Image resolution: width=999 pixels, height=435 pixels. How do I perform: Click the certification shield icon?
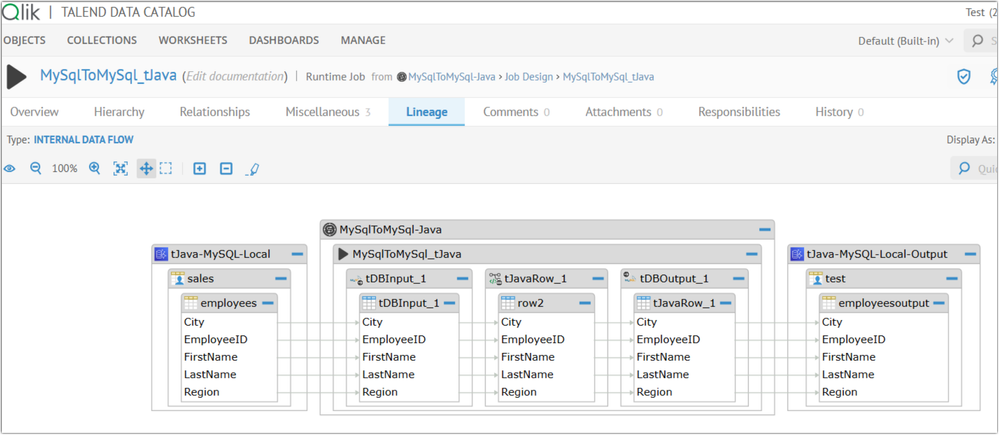point(964,76)
